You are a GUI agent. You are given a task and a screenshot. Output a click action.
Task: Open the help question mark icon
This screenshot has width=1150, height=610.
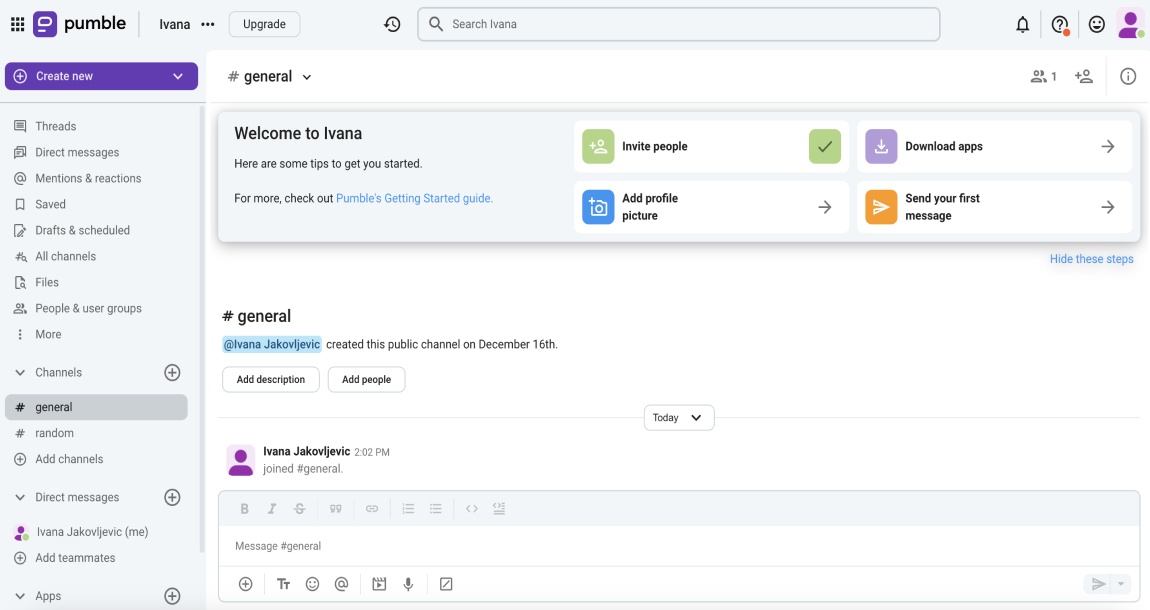pyautogui.click(x=1059, y=25)
